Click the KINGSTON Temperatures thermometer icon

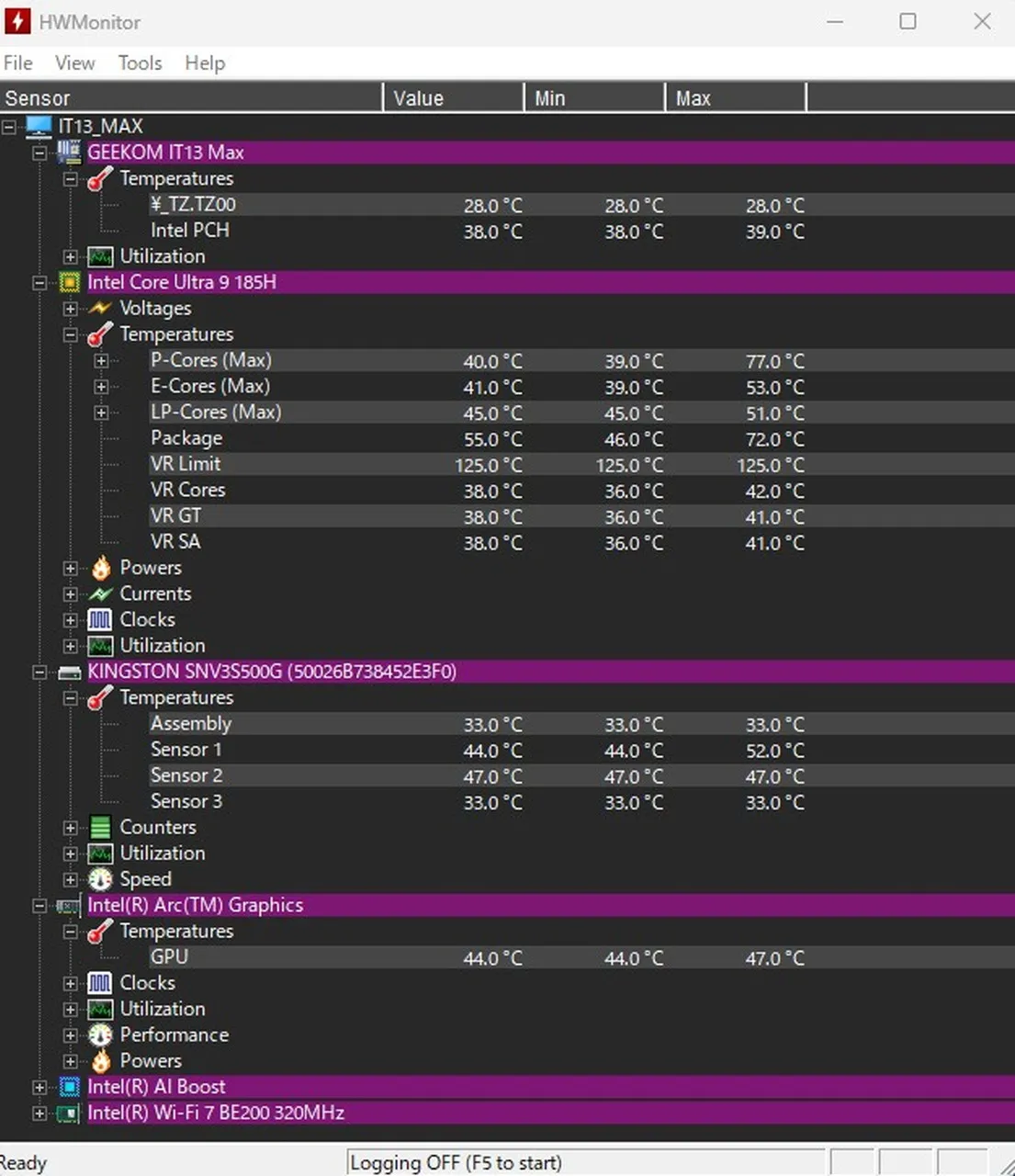(x=100, y=698)
